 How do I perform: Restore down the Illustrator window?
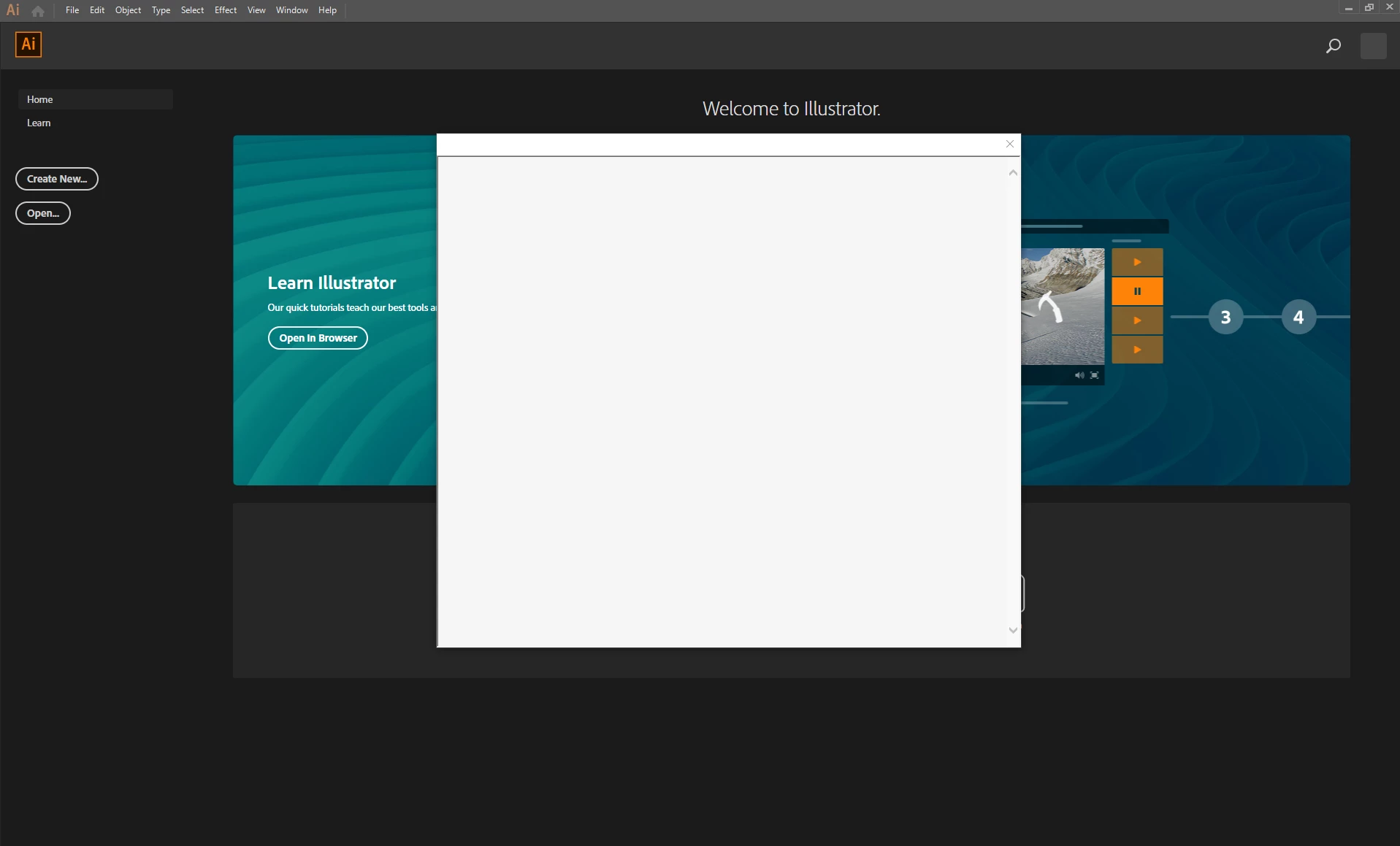click(1369, 7)
